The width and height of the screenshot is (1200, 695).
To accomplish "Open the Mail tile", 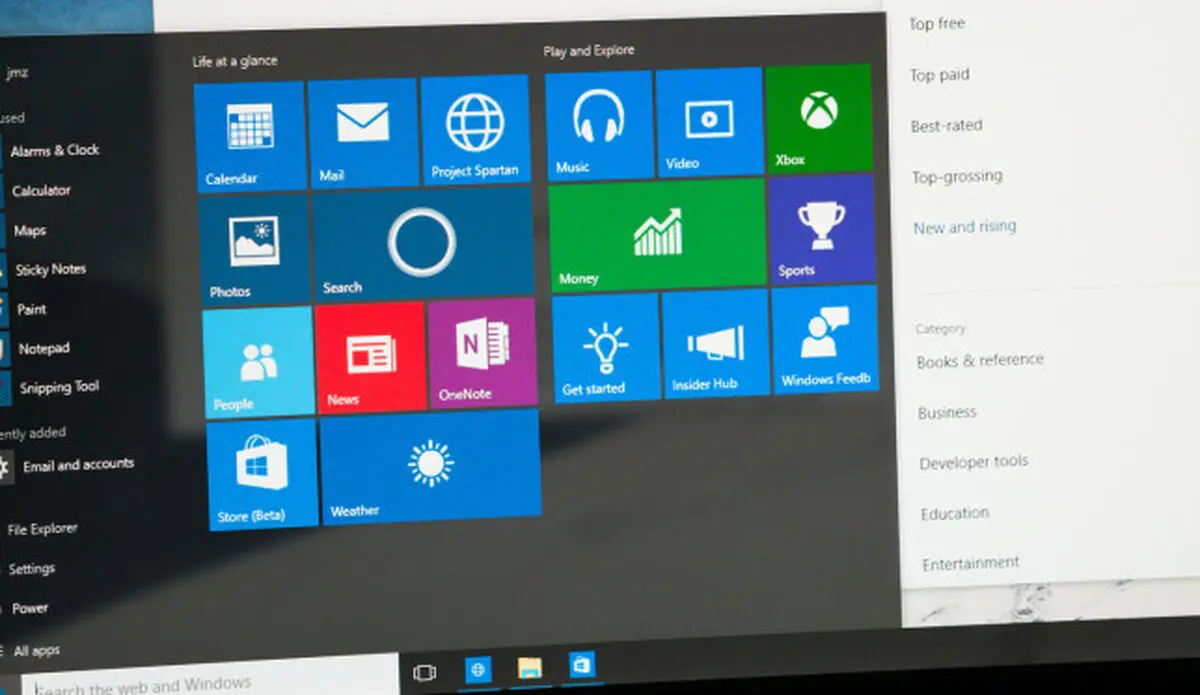I will point(363,133).
